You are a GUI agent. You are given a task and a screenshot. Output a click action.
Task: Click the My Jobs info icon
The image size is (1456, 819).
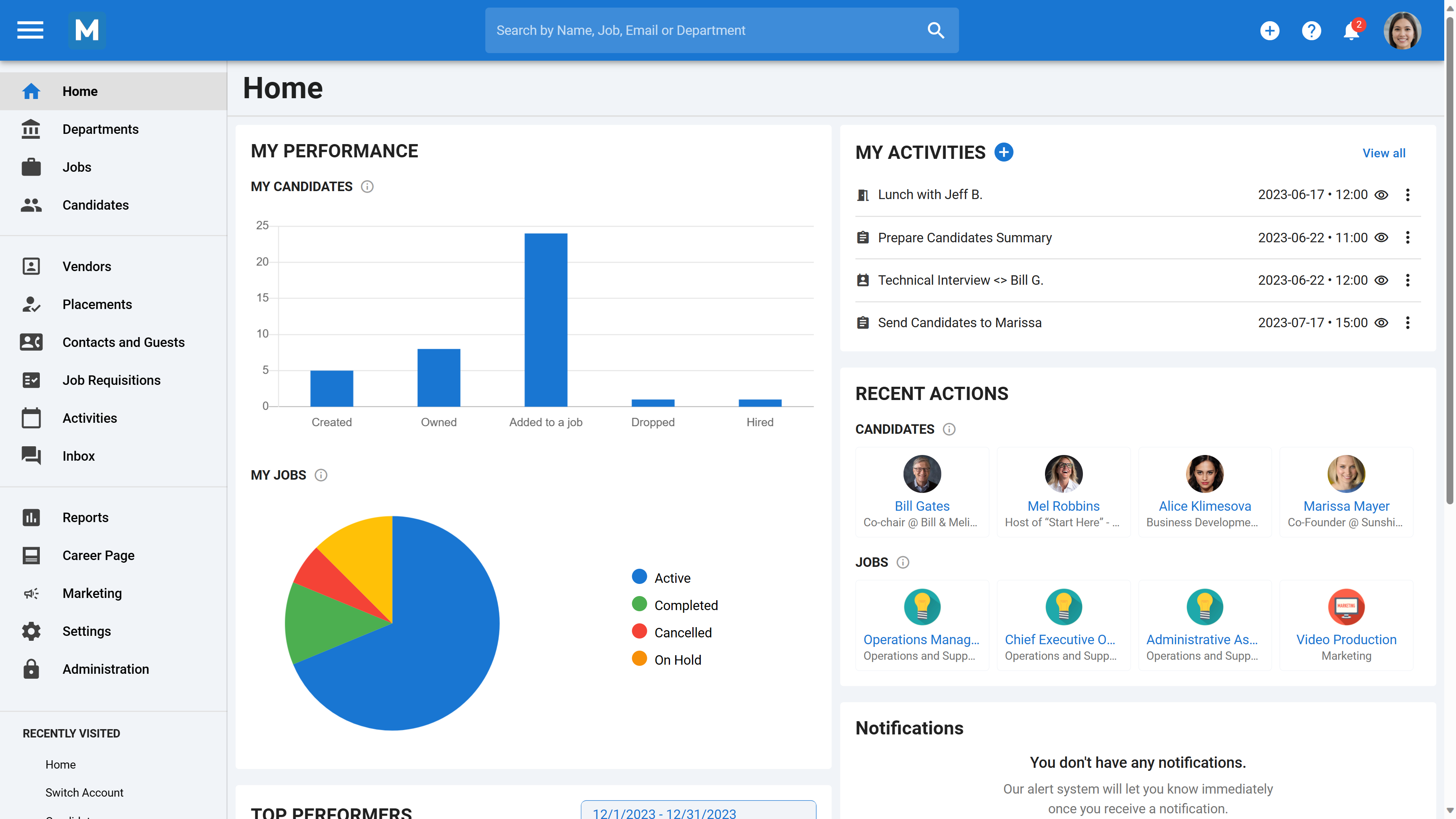tap(320, 475)
